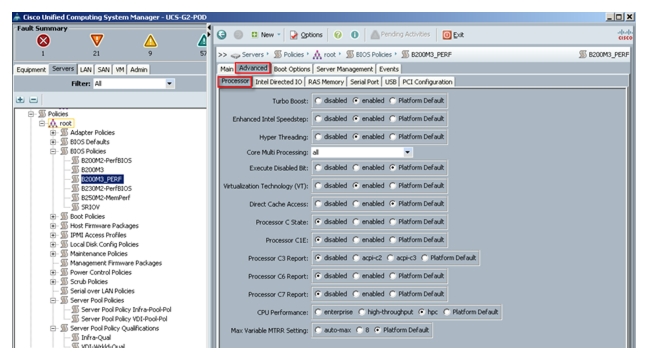This screenshot has height=361, width=649.
Task: Click the Pending Activities icon
Action: point(375,34)
